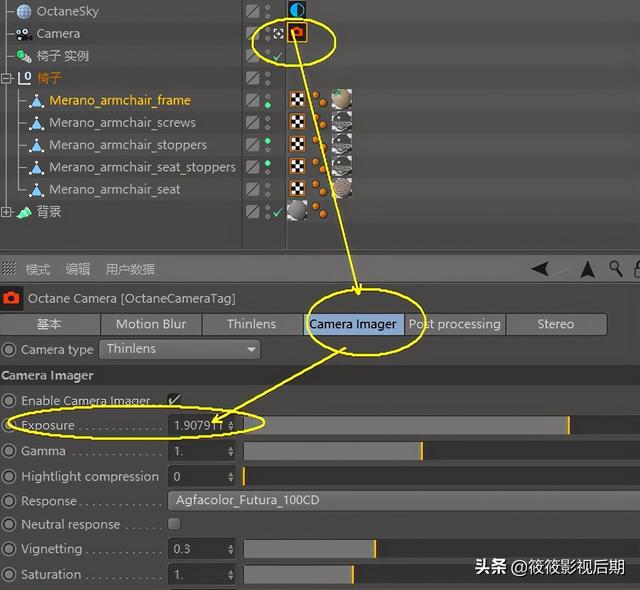This screenshot has height=590, width=640.
Task: Switch to the Thinlens tab
Action: [x=252, y=324]
